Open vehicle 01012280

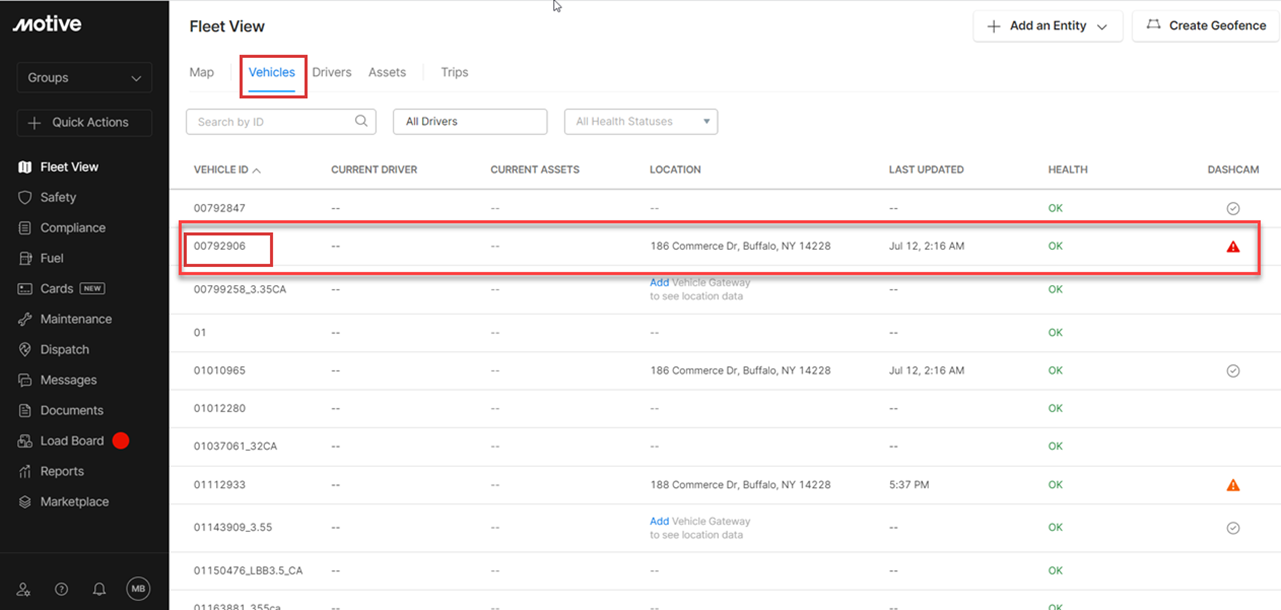tap(219, 408)
